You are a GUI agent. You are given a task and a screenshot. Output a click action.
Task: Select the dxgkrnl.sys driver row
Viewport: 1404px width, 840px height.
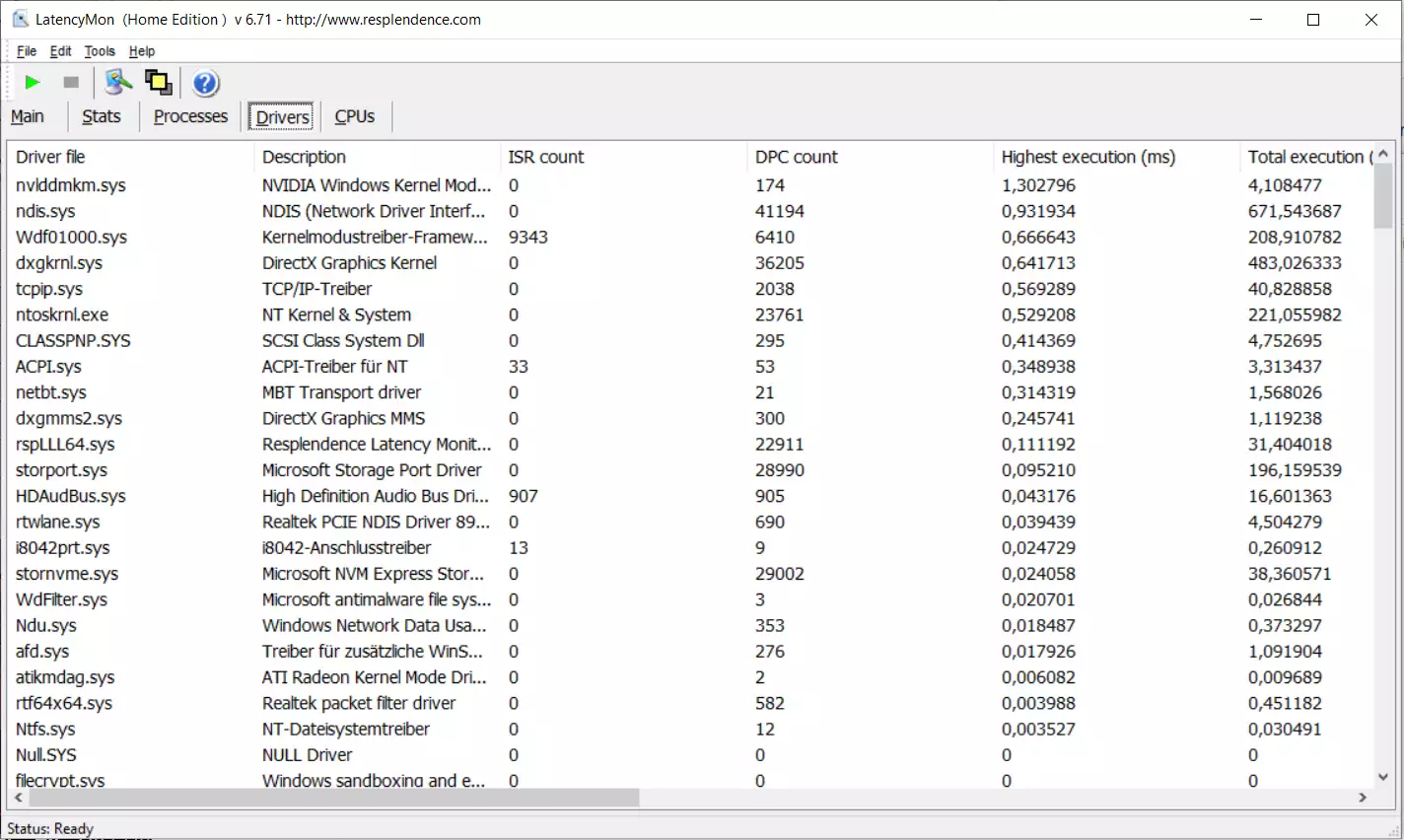point(690,263)
